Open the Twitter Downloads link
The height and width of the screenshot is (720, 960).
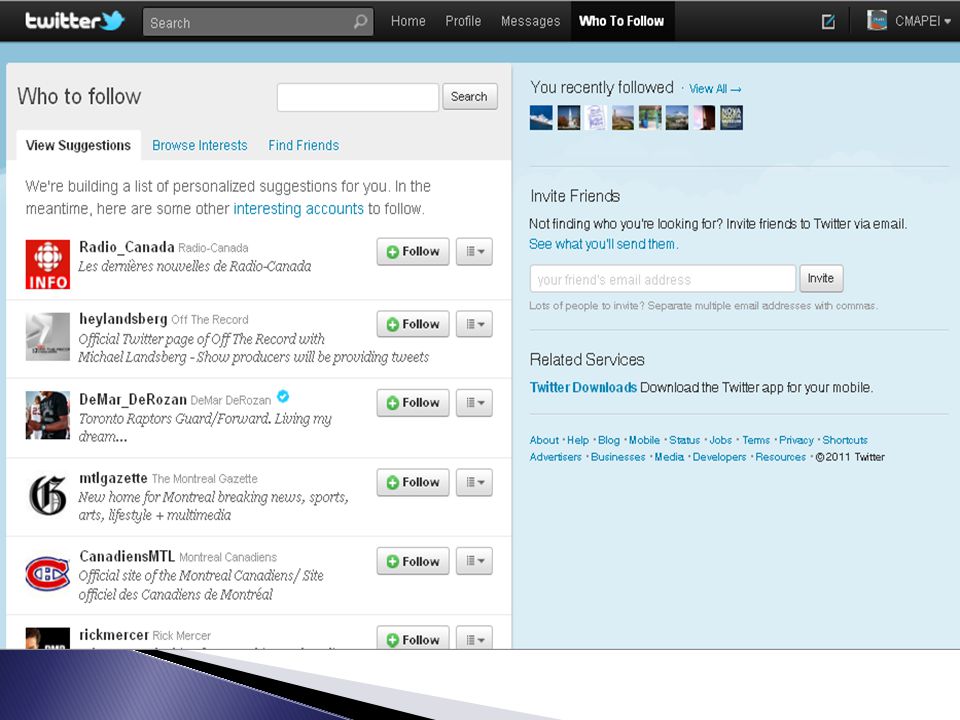click(583, 388)
